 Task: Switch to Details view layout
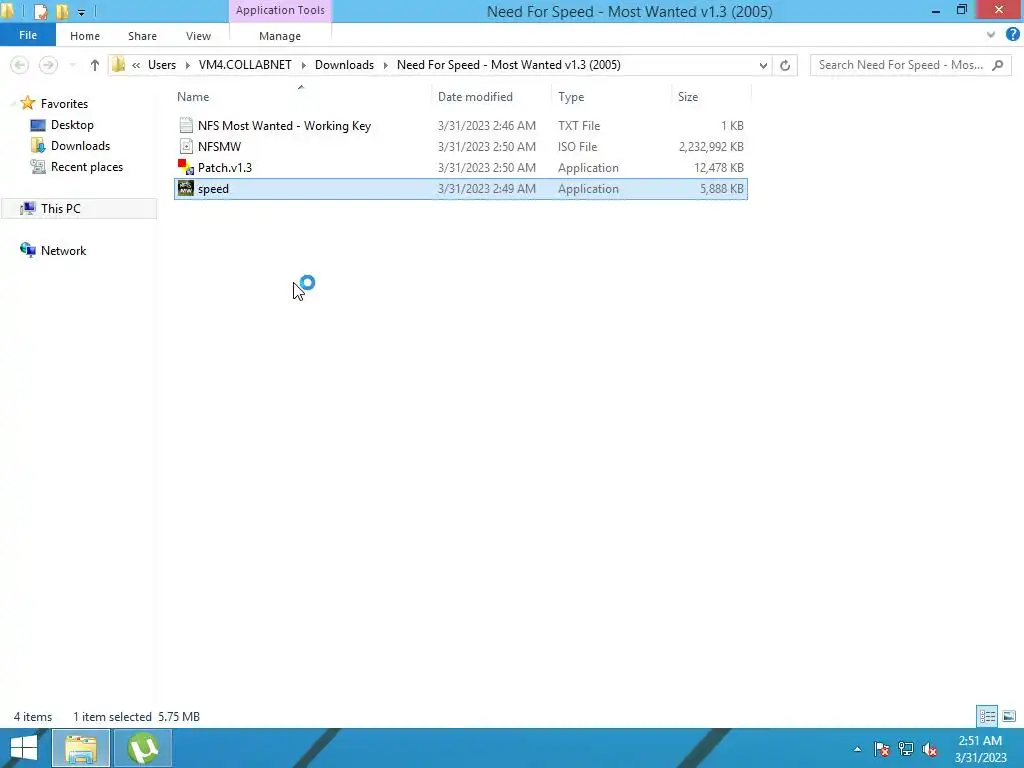[x=987, y=716]
